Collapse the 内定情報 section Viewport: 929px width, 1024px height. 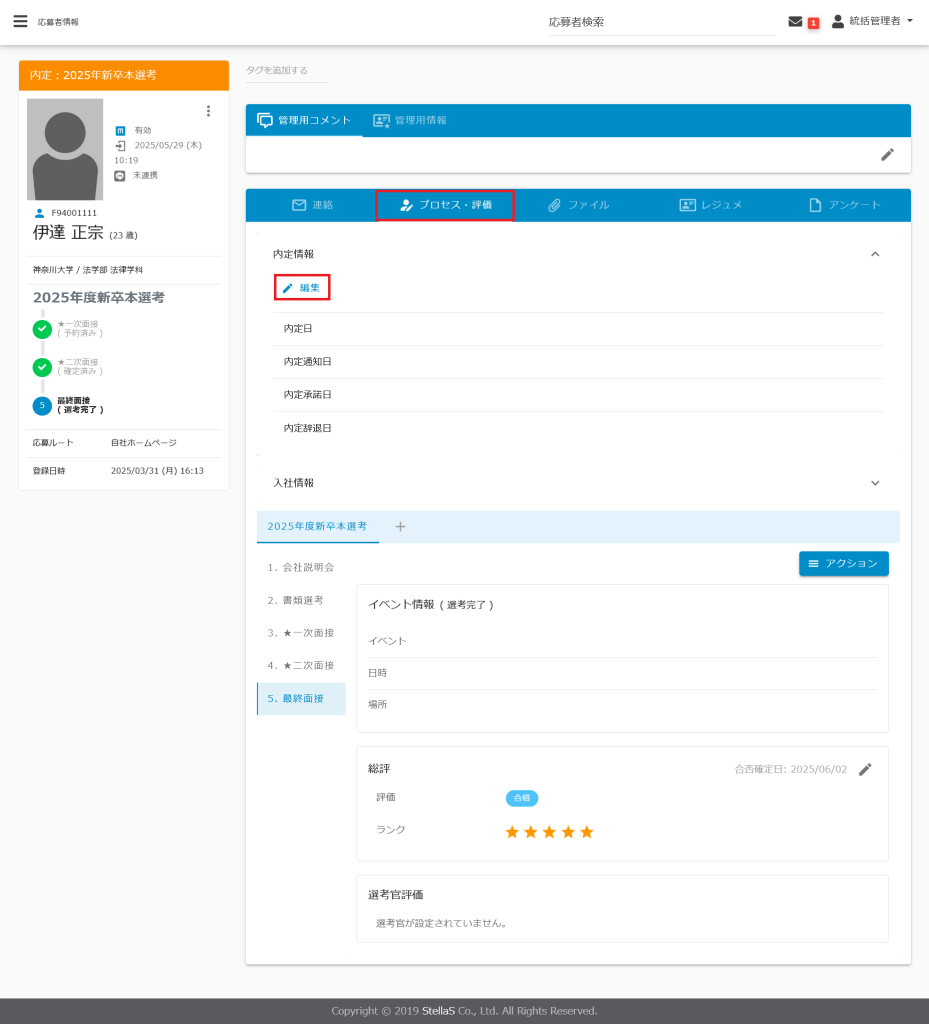pyautogui.click(x=875, y=254)
